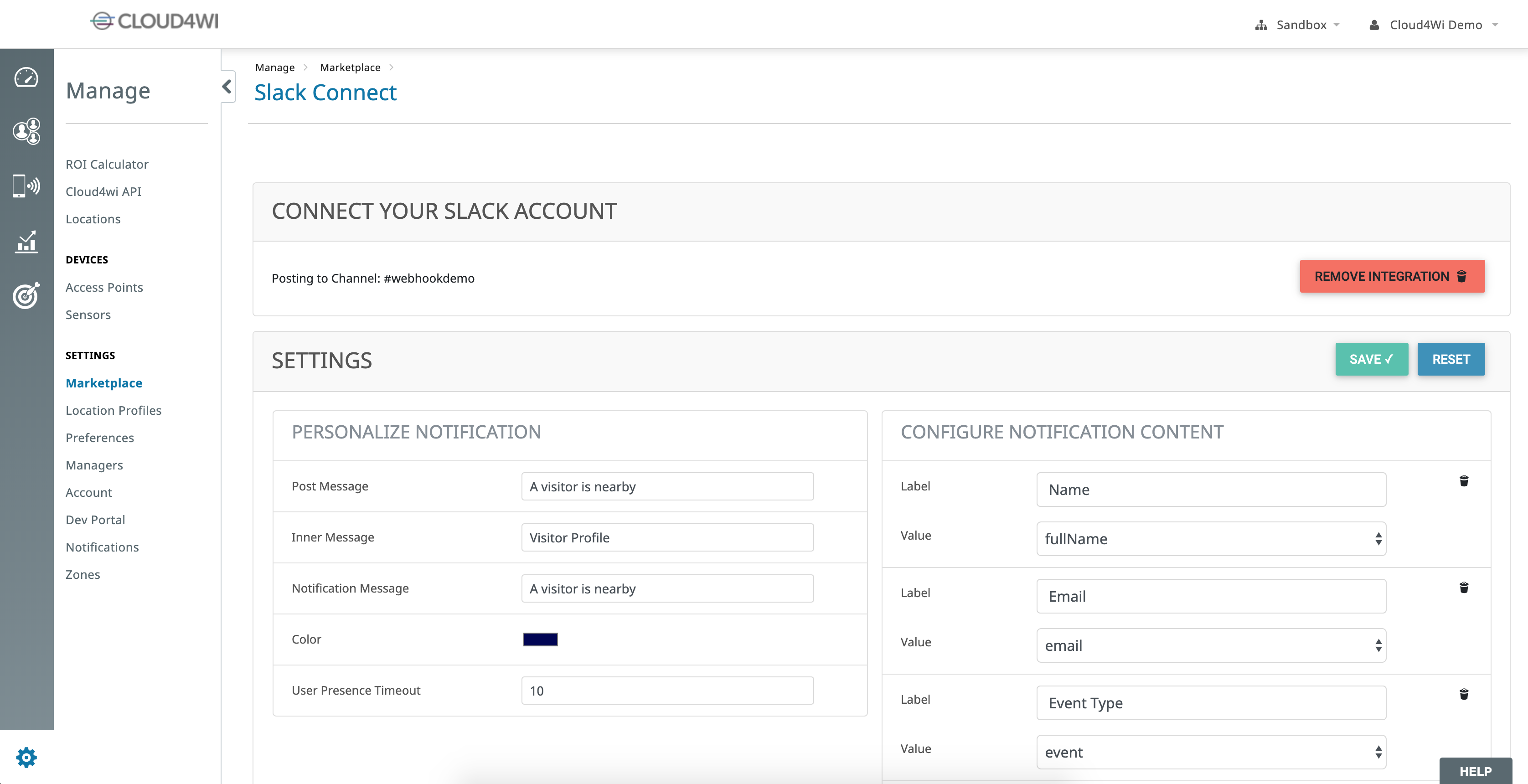Click the user profile icon by Cloud4Wi Demo
1528x784 pixels.
click(x=1374, y=25)
